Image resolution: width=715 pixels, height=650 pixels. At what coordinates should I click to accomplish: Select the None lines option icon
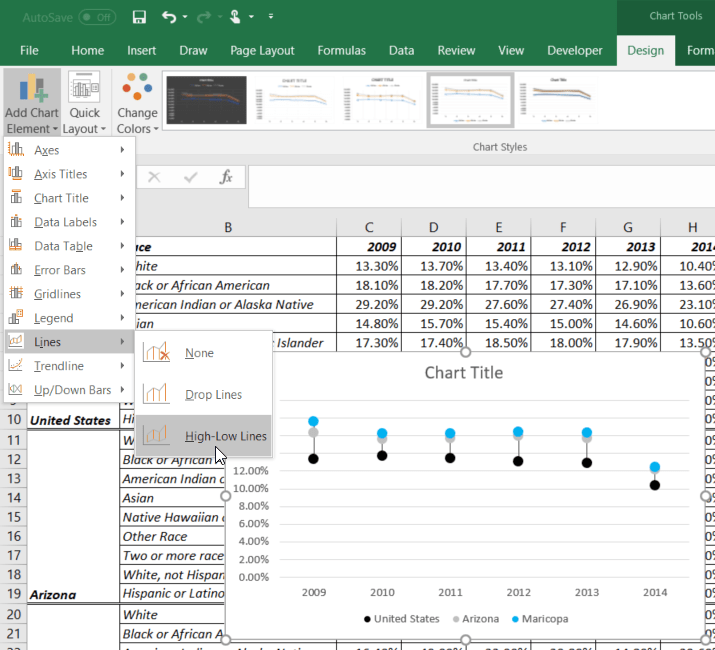156,352
